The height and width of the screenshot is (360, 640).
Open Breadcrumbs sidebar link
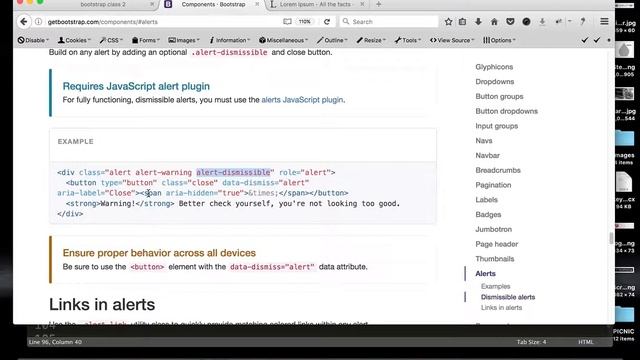tap(498, 170)
